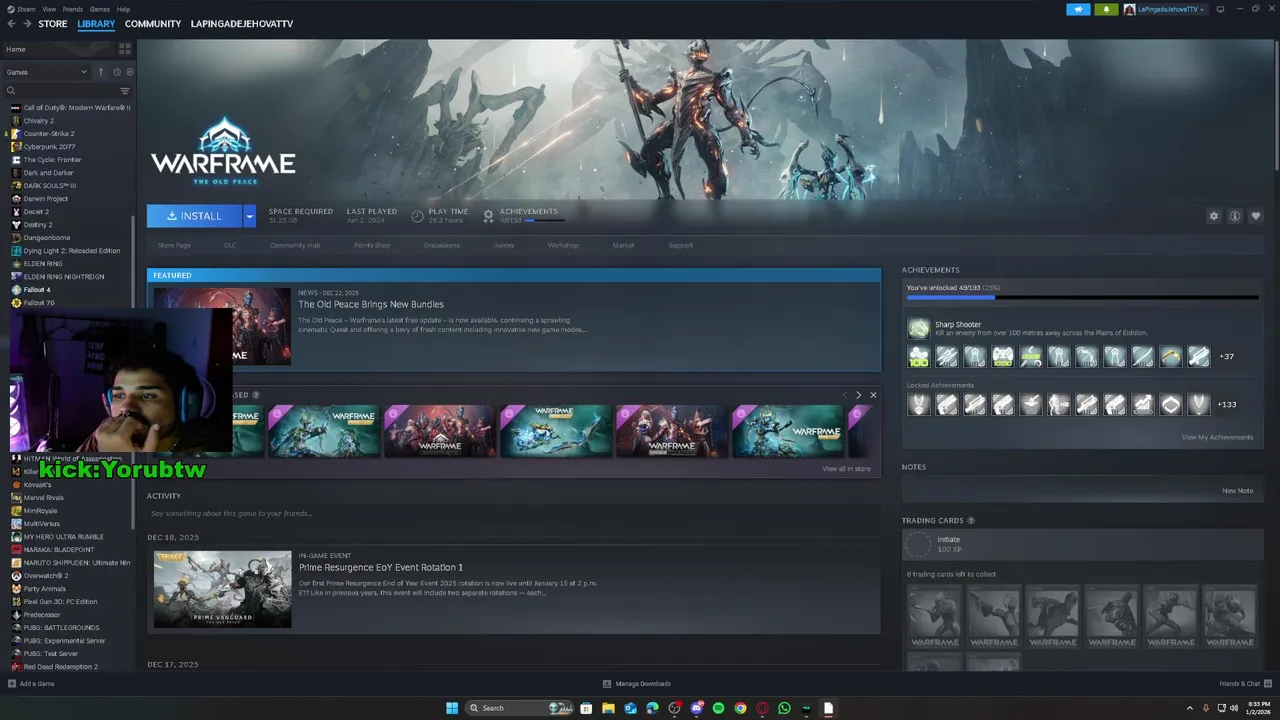Screen dimensions: 1280x720
Task: Open Warframe game info icon
Action: pyautogui.click(x=1235, y=216)
